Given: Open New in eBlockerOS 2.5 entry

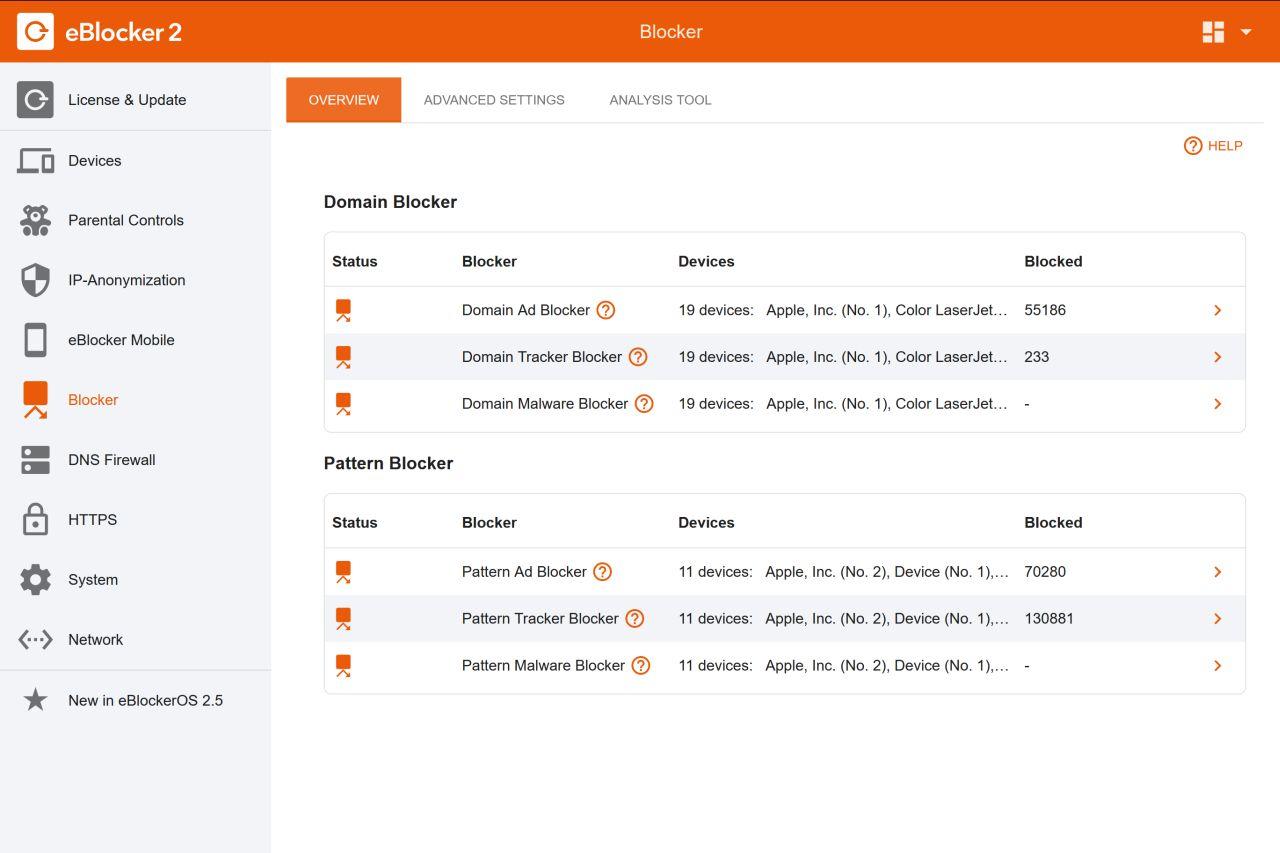Looking at the screenshot, I should (145, 700).
